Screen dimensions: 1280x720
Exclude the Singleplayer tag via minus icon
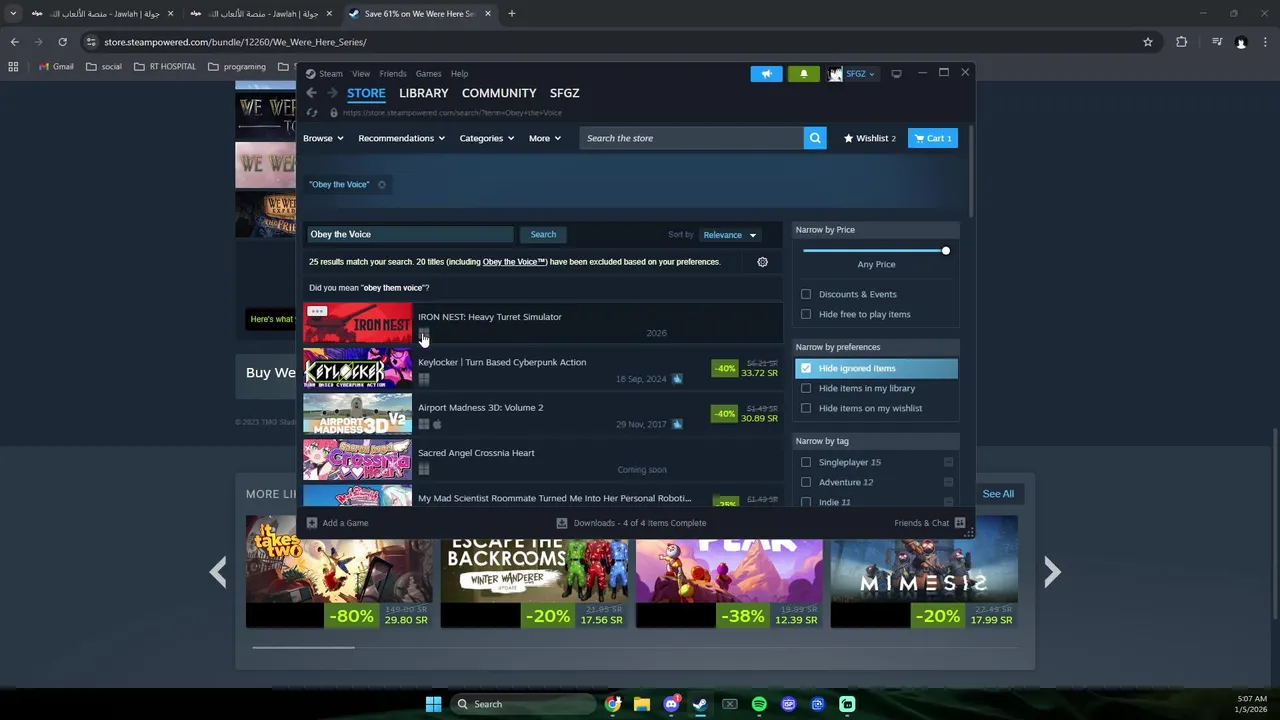coord(948,462)
